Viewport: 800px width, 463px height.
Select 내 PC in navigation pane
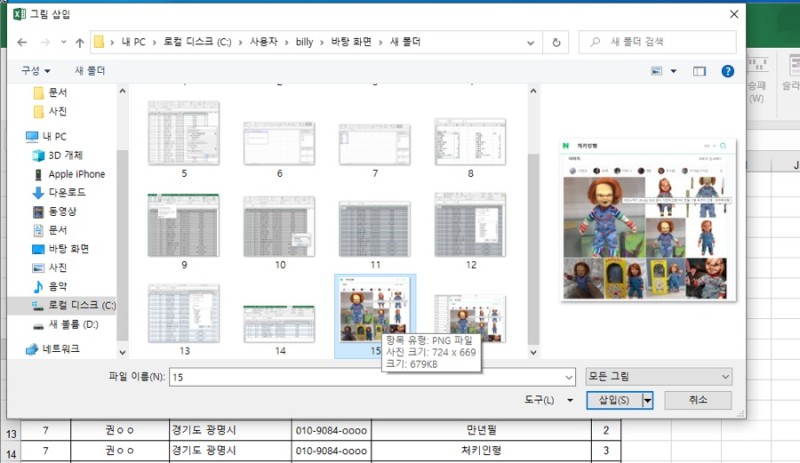coord(46,136)
